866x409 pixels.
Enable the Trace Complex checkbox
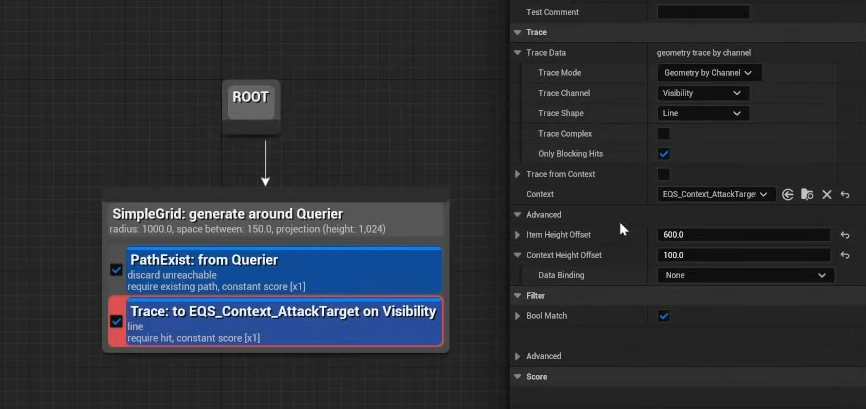[x=663, y=133]
